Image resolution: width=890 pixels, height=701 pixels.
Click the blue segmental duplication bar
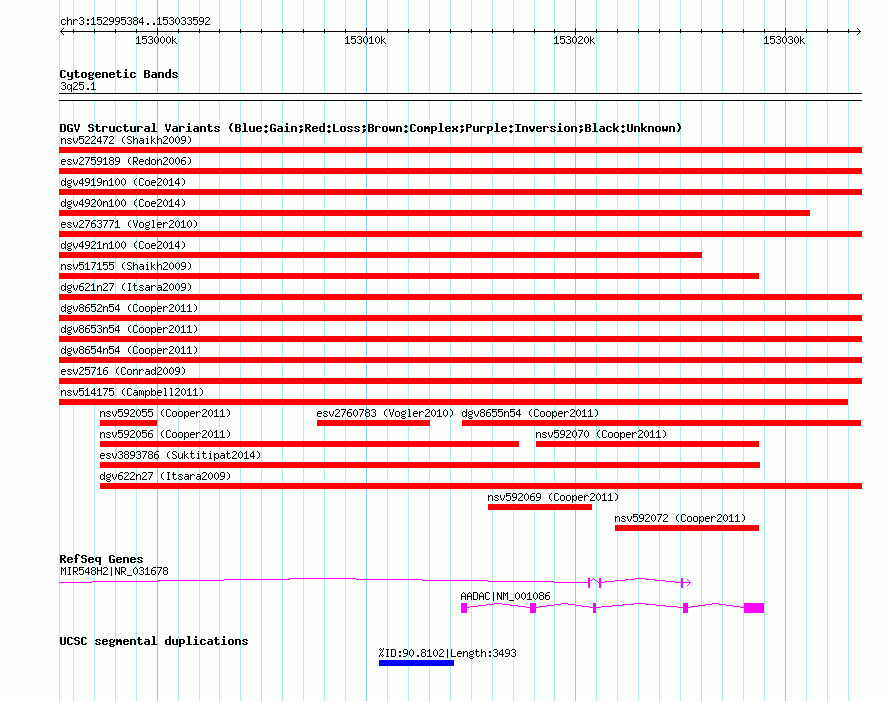417,663
